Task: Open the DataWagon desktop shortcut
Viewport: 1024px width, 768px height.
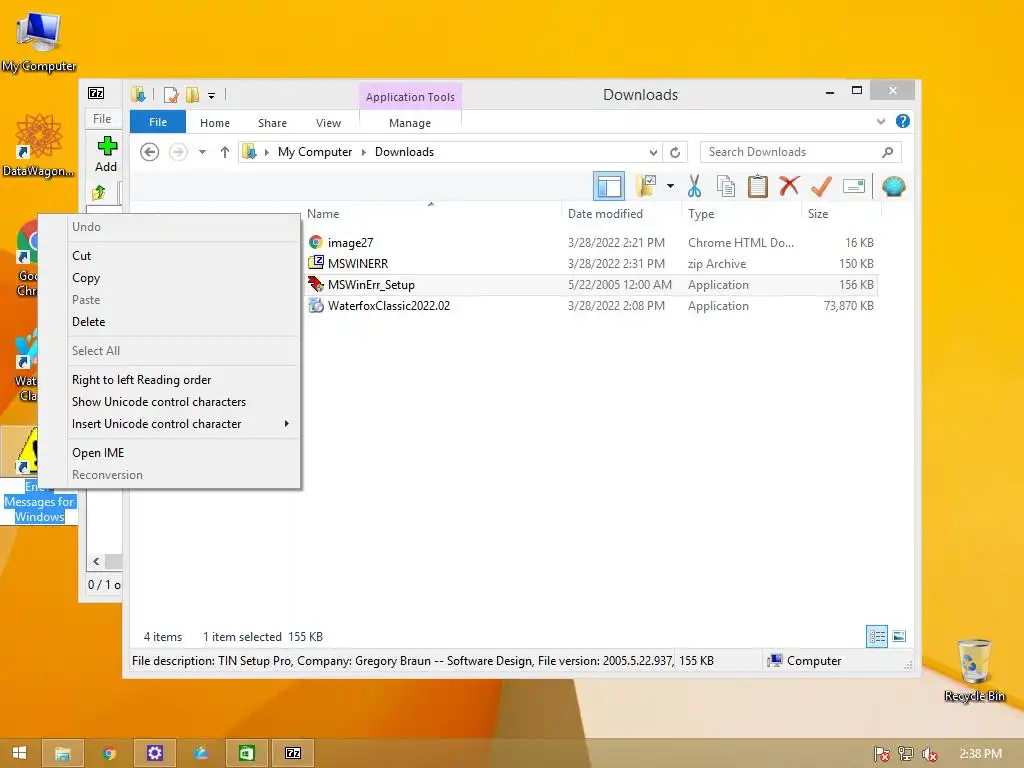Action: [39, 145]
